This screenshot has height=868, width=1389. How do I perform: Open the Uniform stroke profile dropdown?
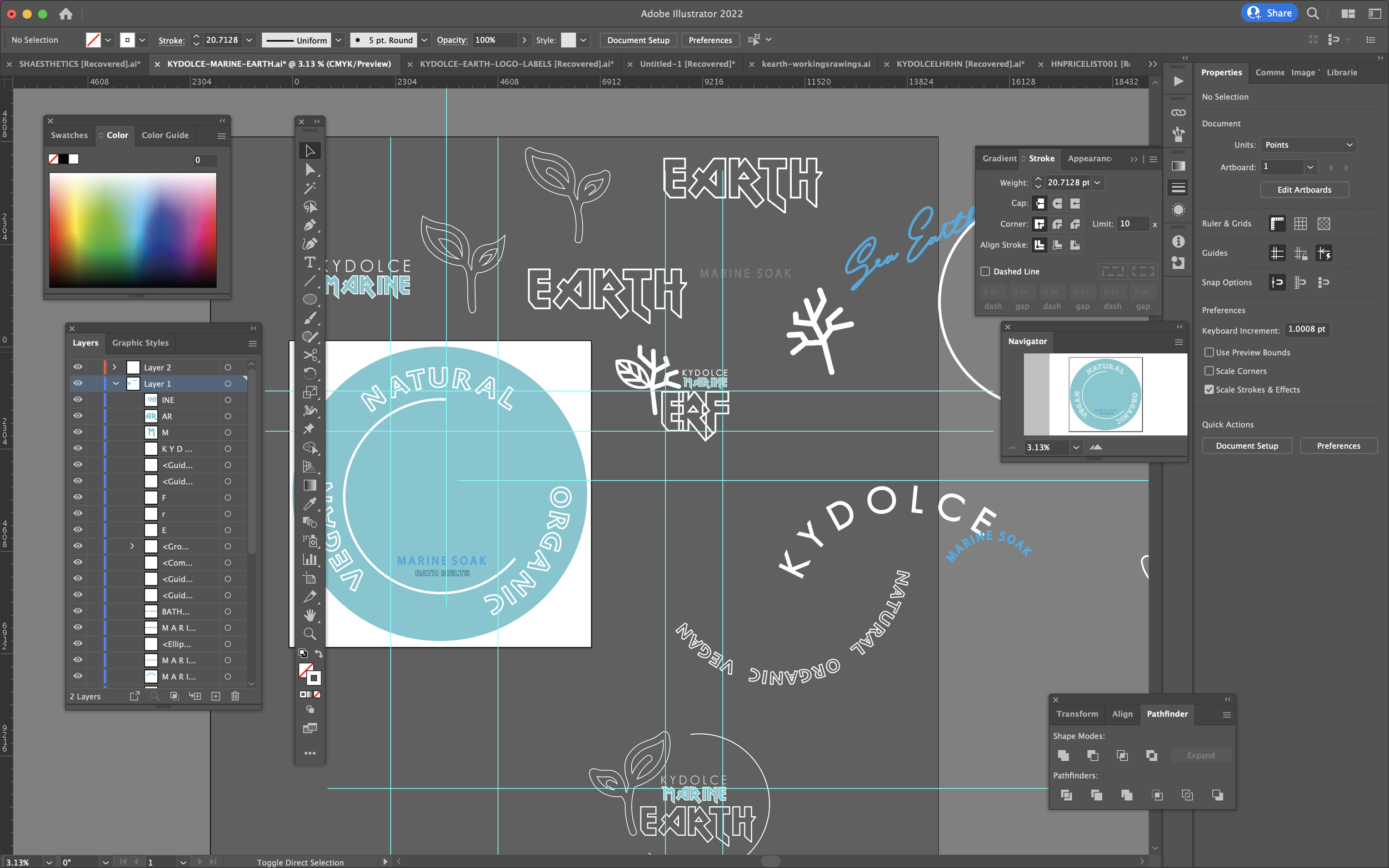(339, 40)
